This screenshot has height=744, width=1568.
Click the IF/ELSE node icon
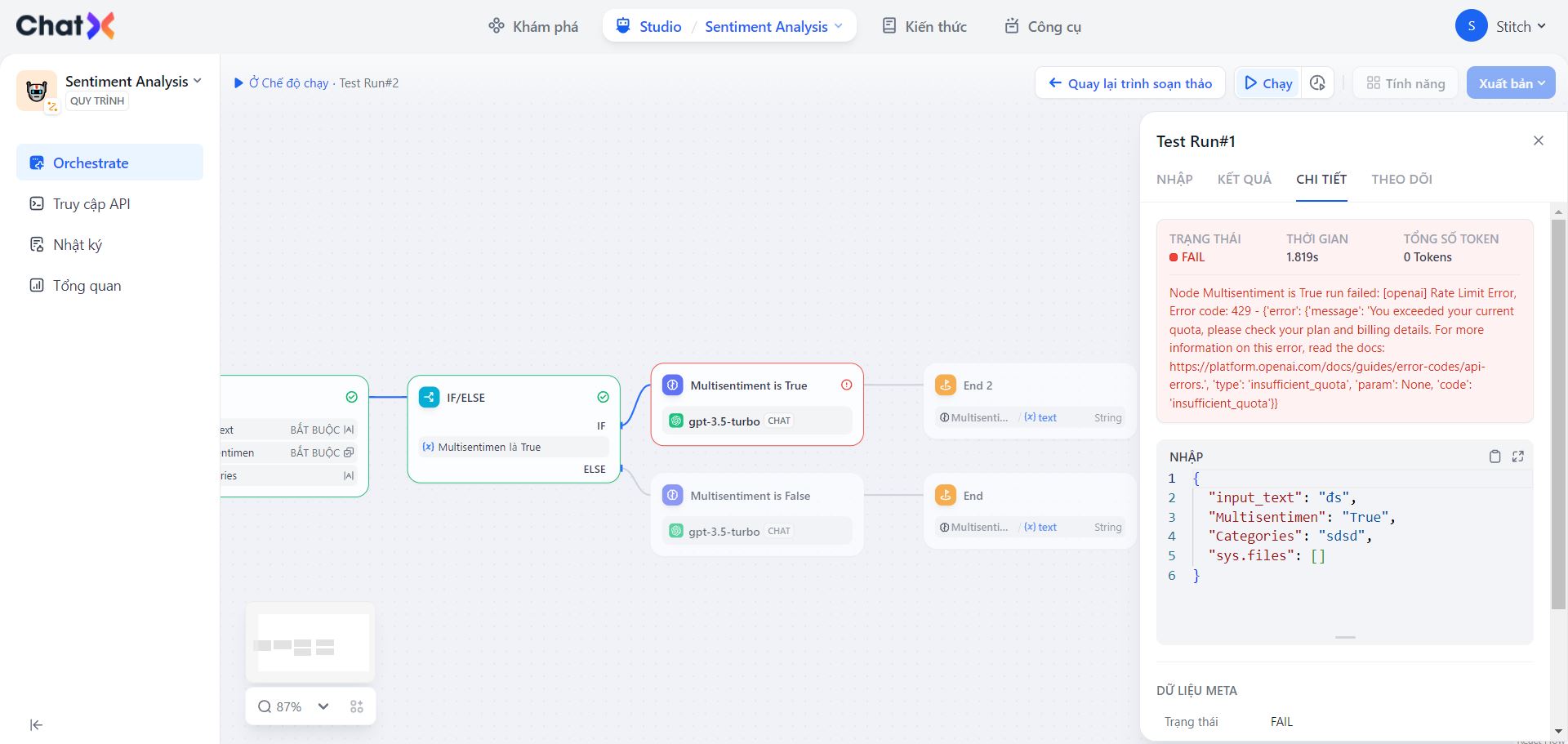429,397
